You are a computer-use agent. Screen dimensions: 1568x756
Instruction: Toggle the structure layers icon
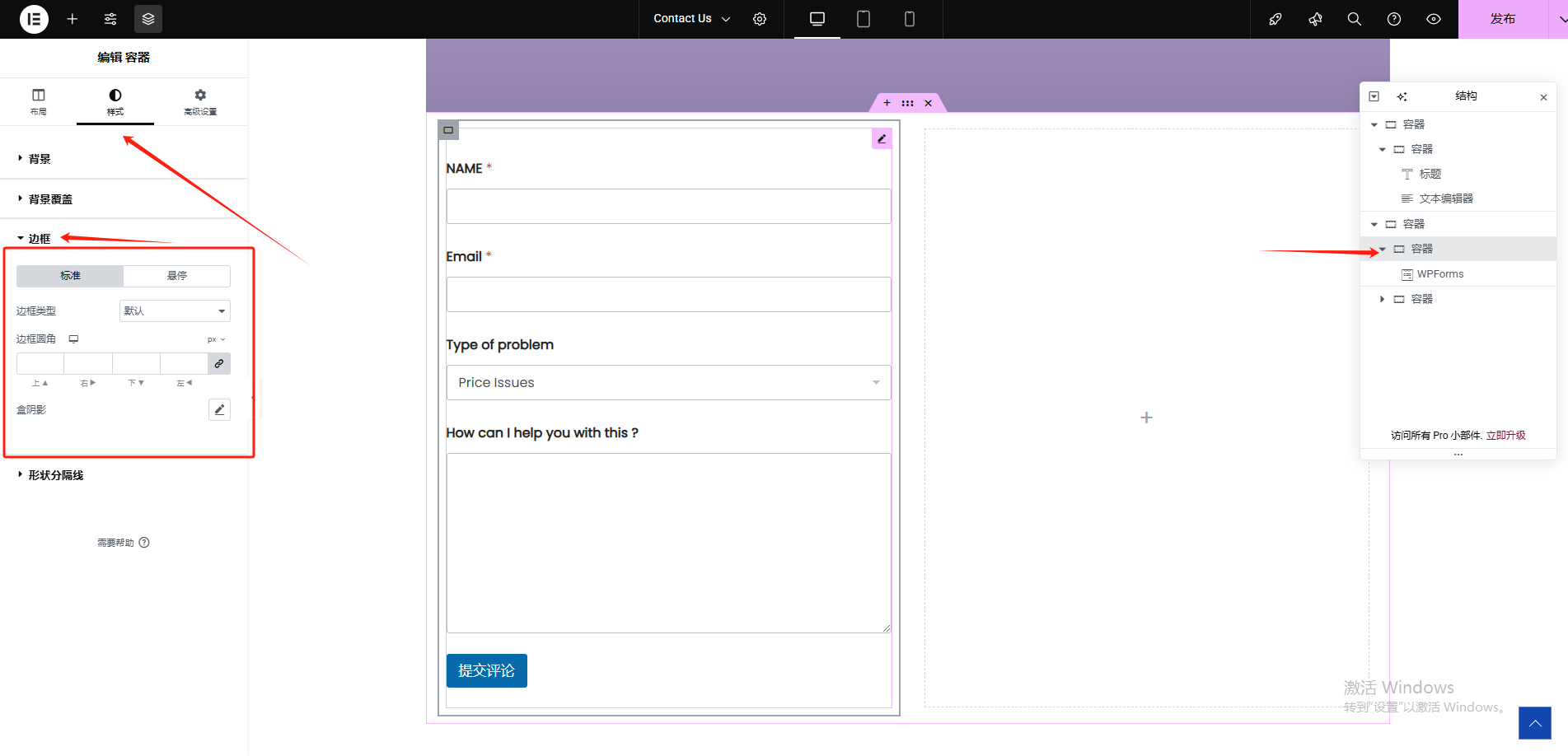(148, 19)
